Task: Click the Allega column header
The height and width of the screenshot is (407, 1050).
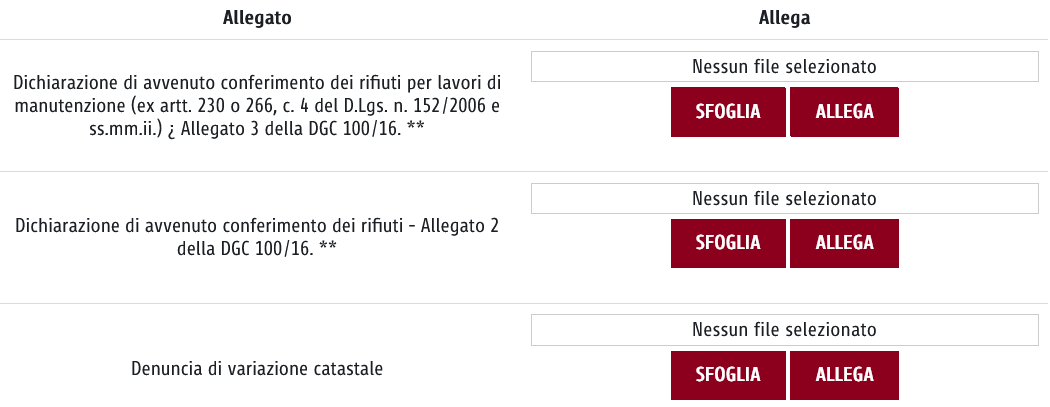Action: [x=784, y=18]
